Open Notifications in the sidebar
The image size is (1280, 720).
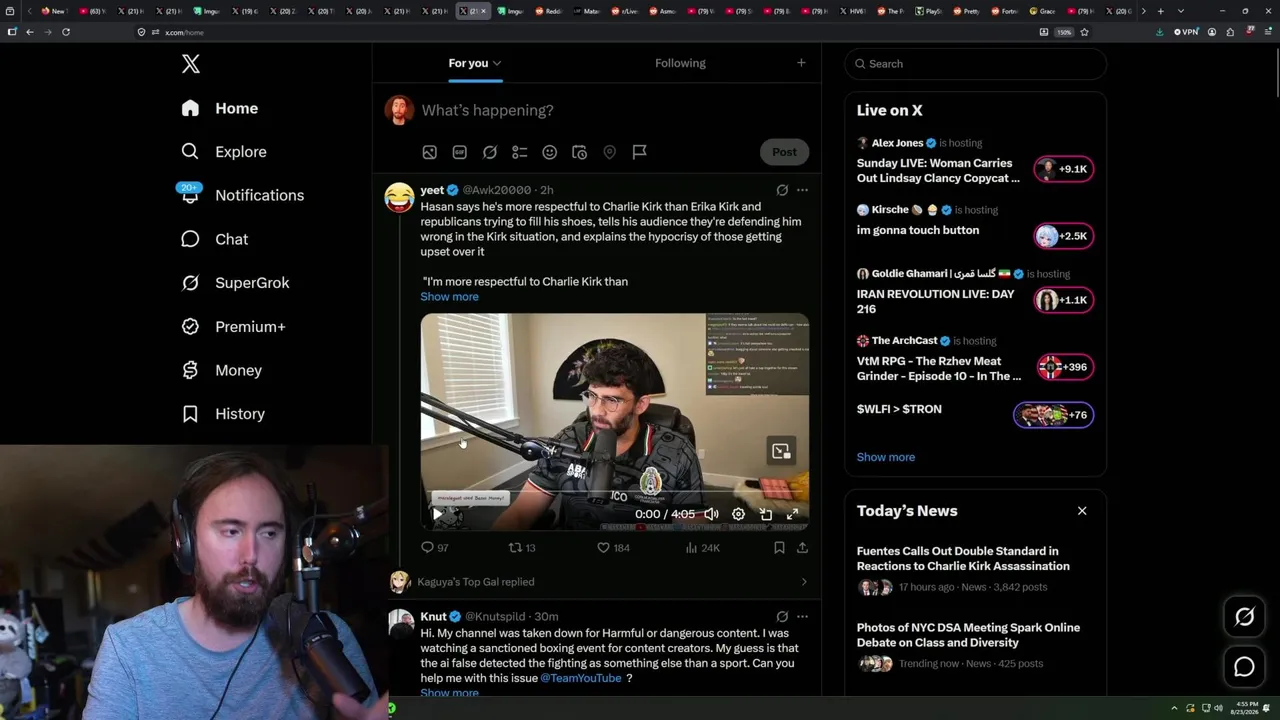click(242, 195)
